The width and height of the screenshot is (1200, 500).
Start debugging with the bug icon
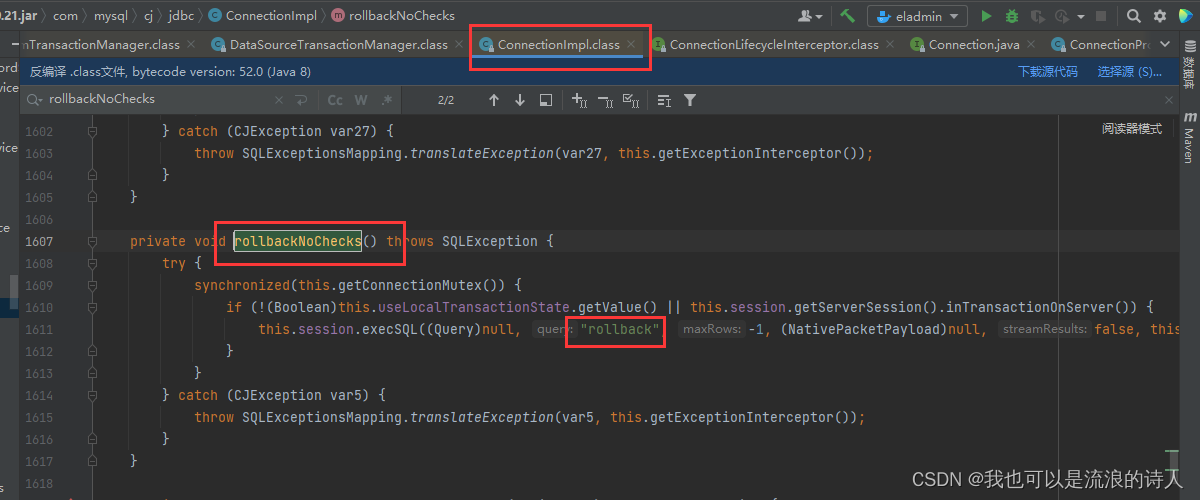click(x=1012, y=16)
